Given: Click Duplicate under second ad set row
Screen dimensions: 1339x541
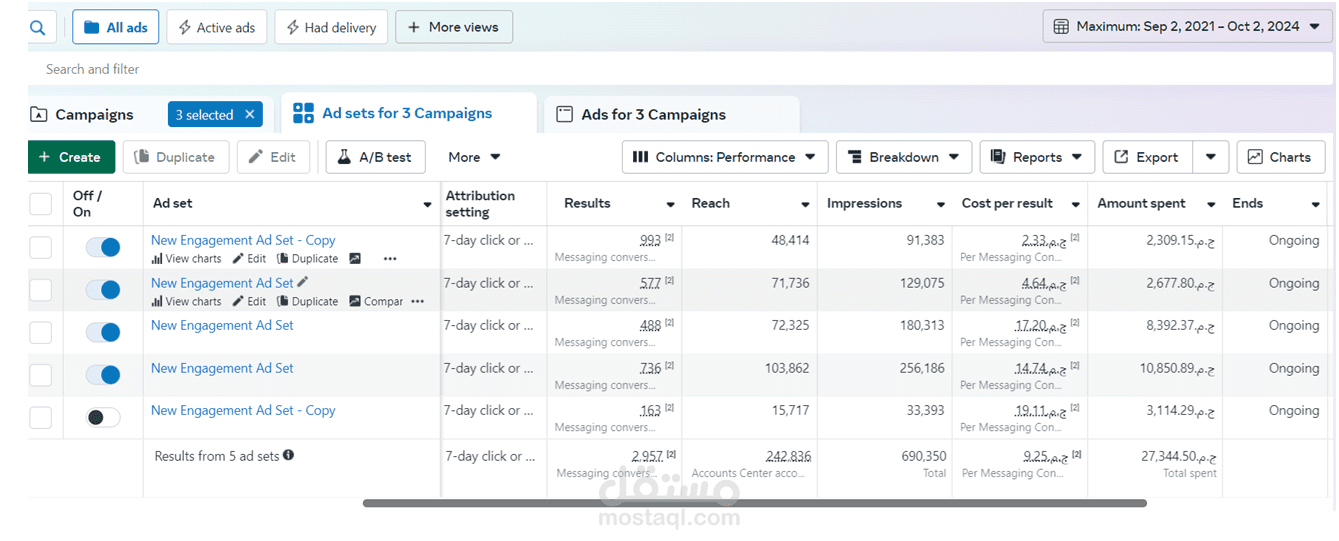Looking at the screenshot, I should coord(307,301).
